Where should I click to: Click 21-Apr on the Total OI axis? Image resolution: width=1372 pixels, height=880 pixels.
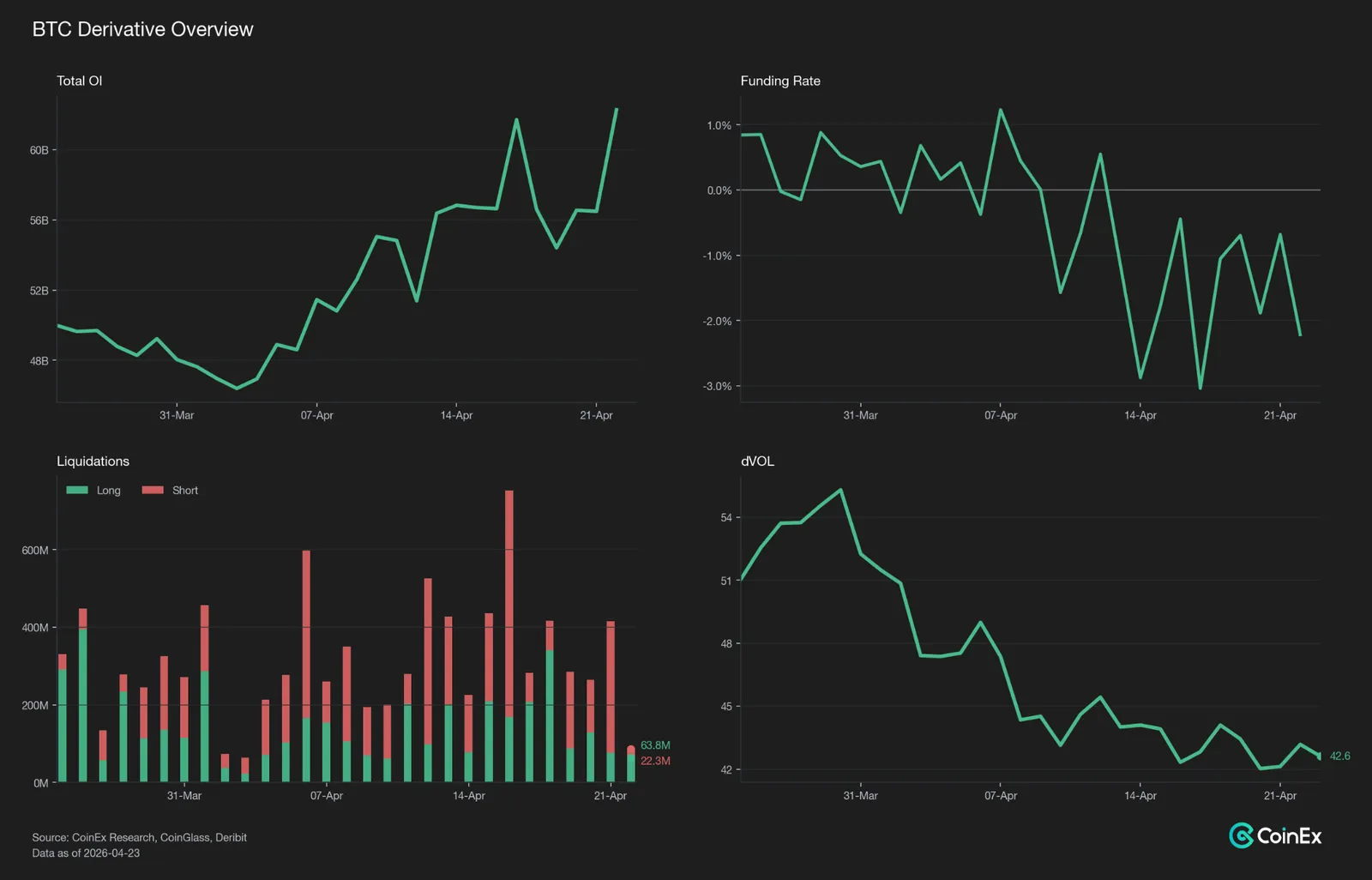click(596, 415)
